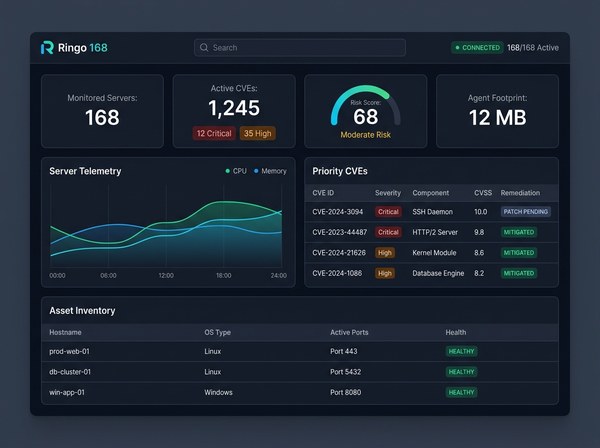This screenshot has height=448, width=600.
Task: Click the 06:00 chart axis label
Action: [108, 275]
